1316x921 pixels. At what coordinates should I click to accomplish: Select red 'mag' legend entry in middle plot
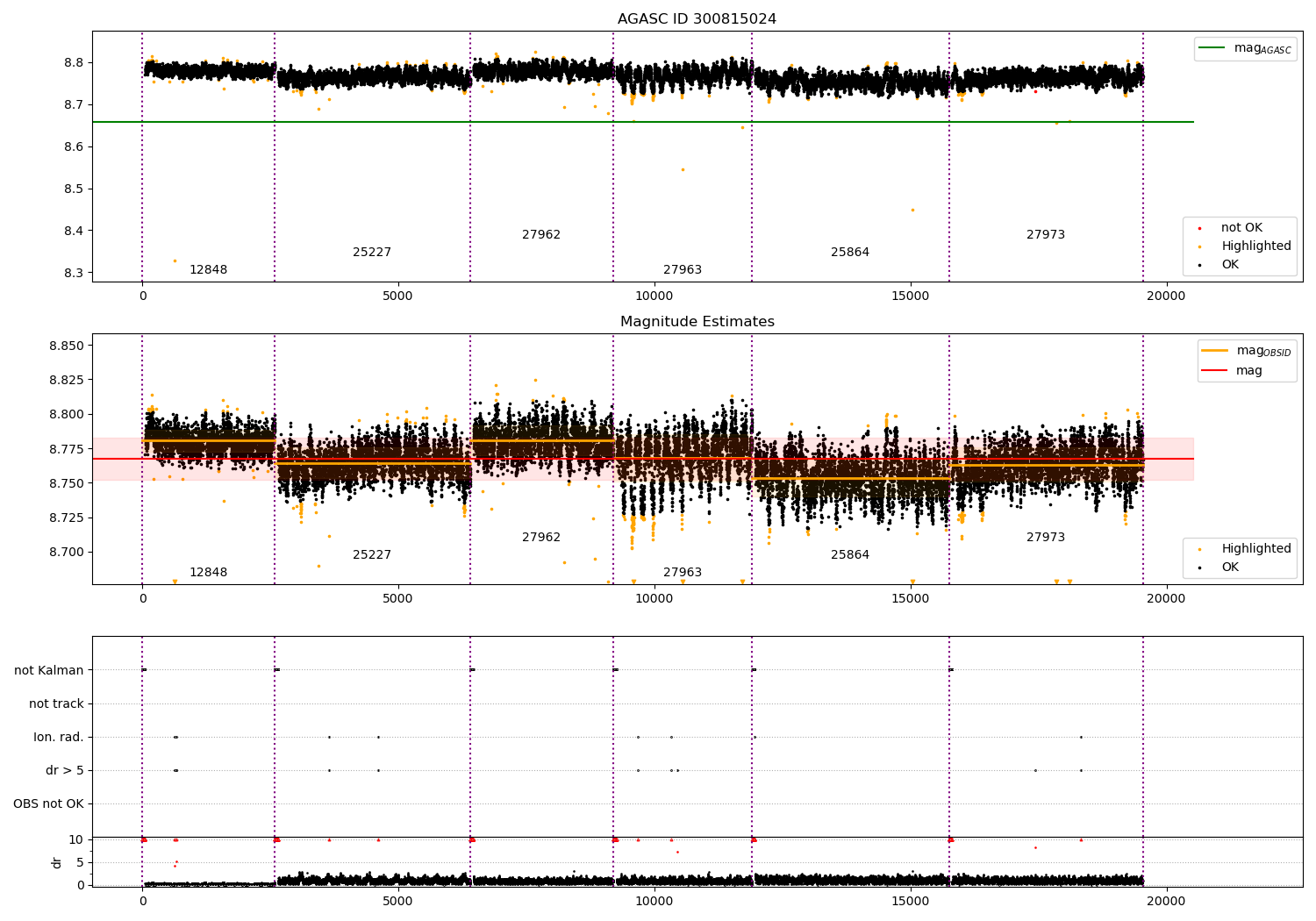pyautogui.click(x=1232, y=371)
